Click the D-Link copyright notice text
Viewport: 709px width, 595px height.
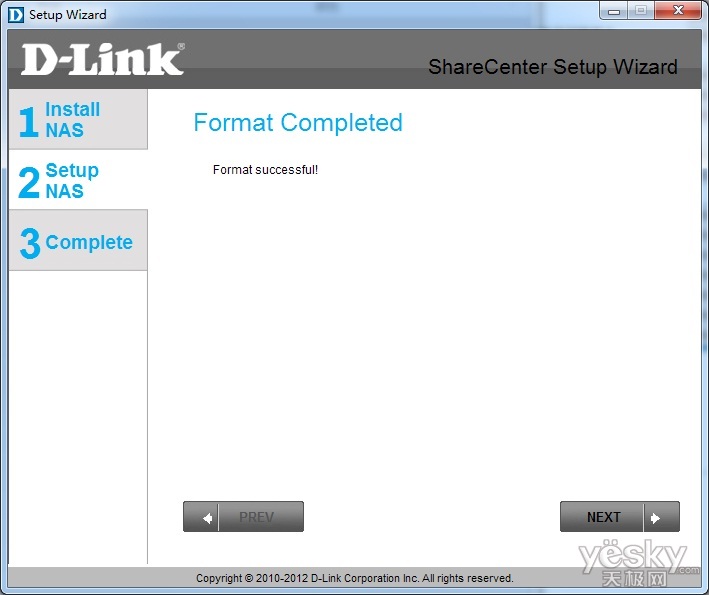click(355, 578)
